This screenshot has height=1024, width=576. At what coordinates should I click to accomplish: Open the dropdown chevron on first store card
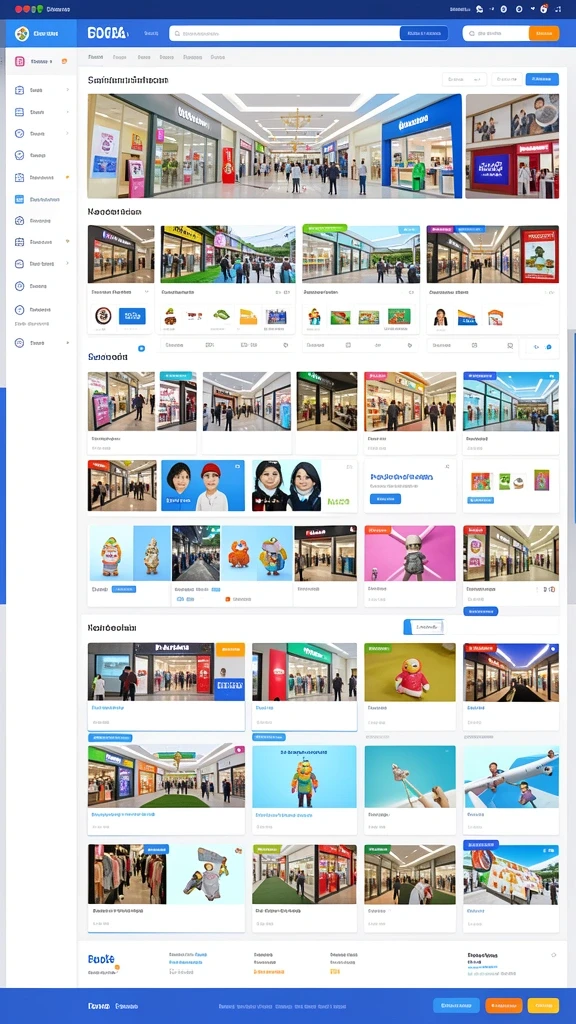146,293
